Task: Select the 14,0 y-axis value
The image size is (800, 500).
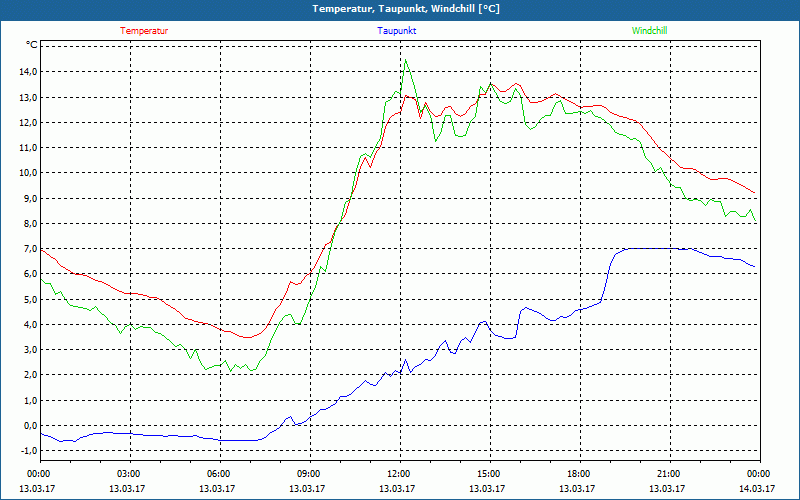Action: click(x=28, y=72)
